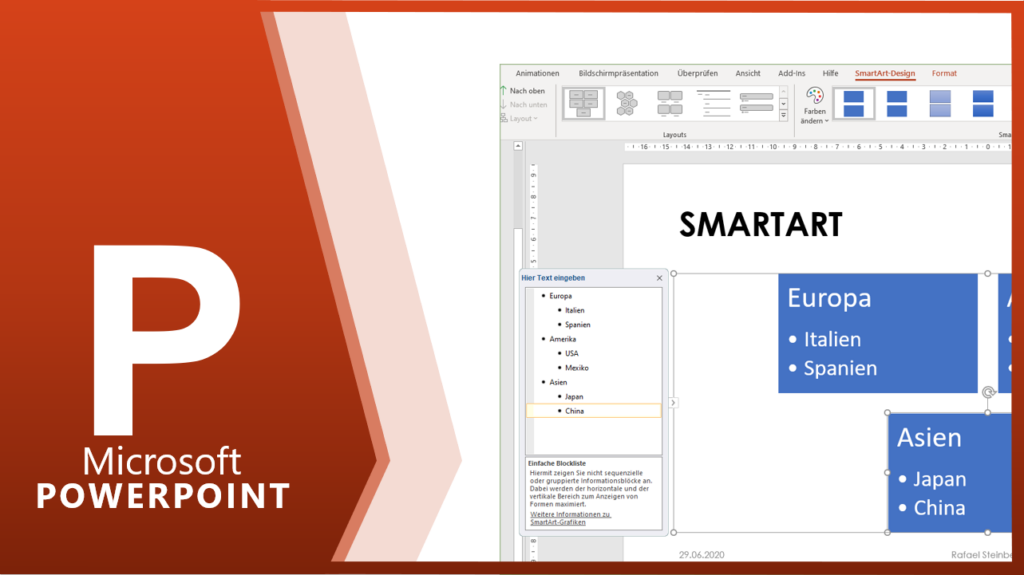
Task: Open the Animationen ribbon tab
Action: click(x=537, y=73)
